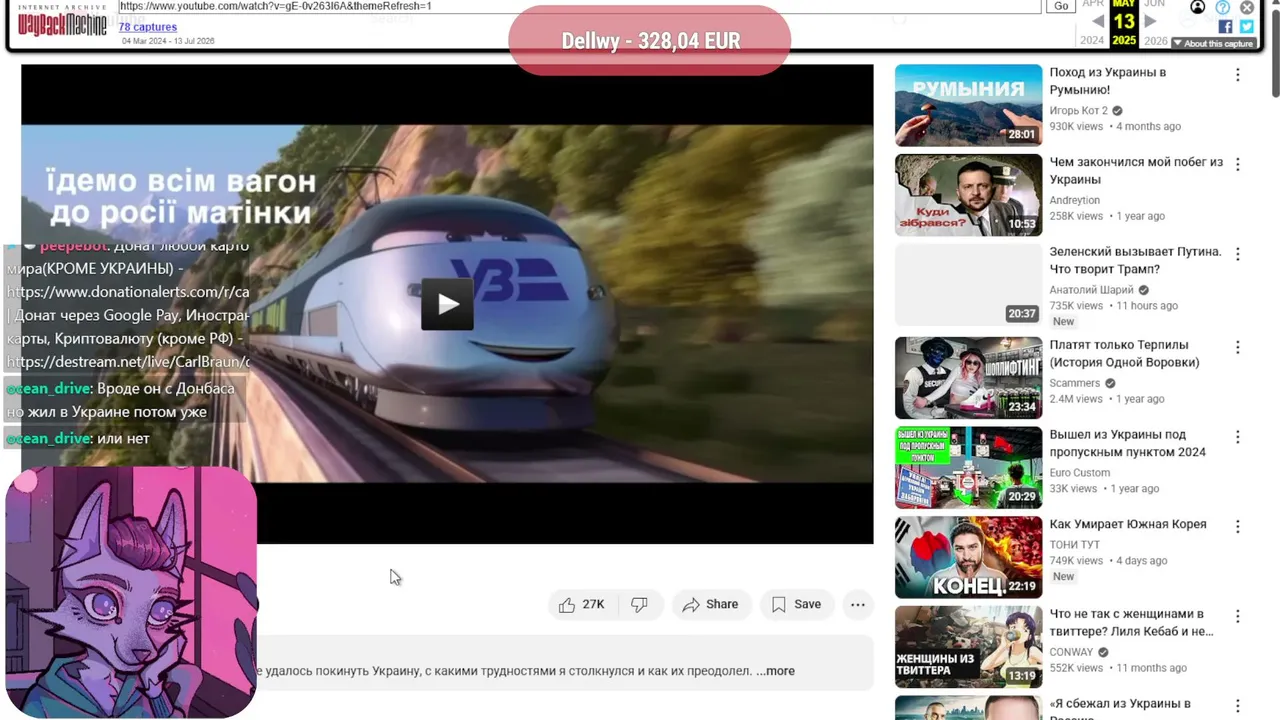Expand description with '...more' link
Image resolution: width=1280 pixels, height=720 pixels.
click(x=776, y=671)
